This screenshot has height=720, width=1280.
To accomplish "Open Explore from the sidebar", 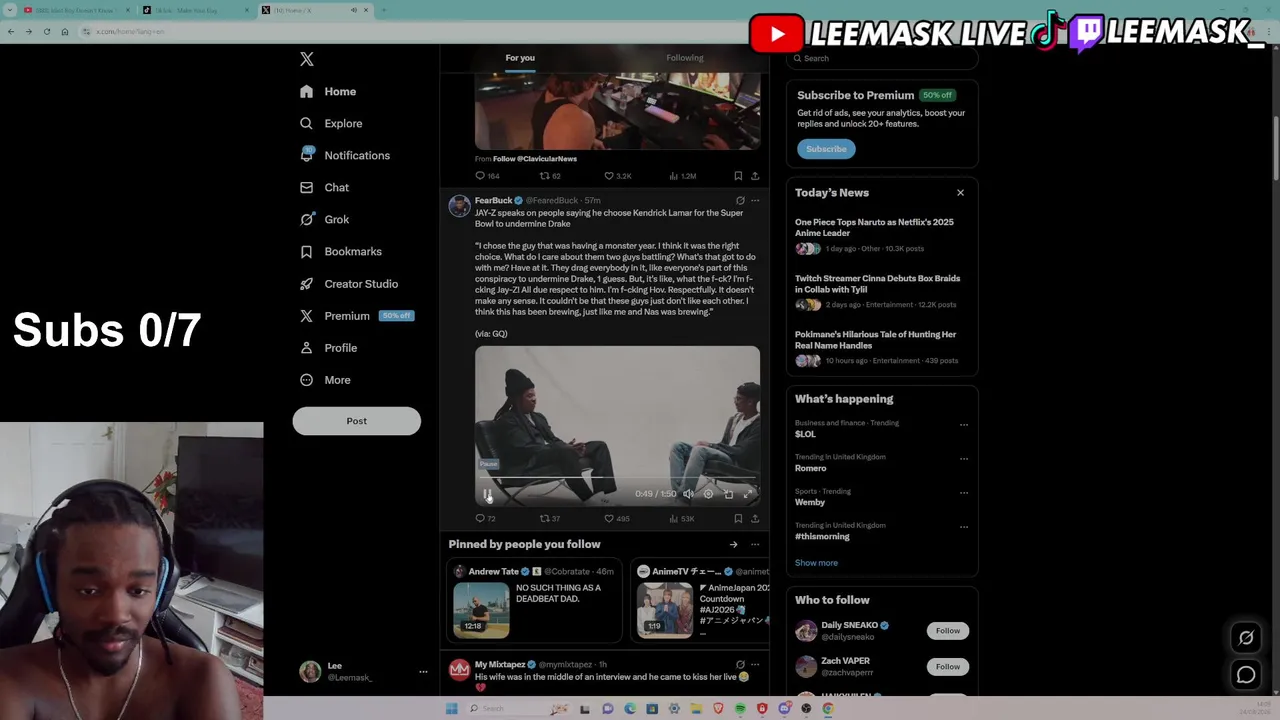I will point(331,123).
